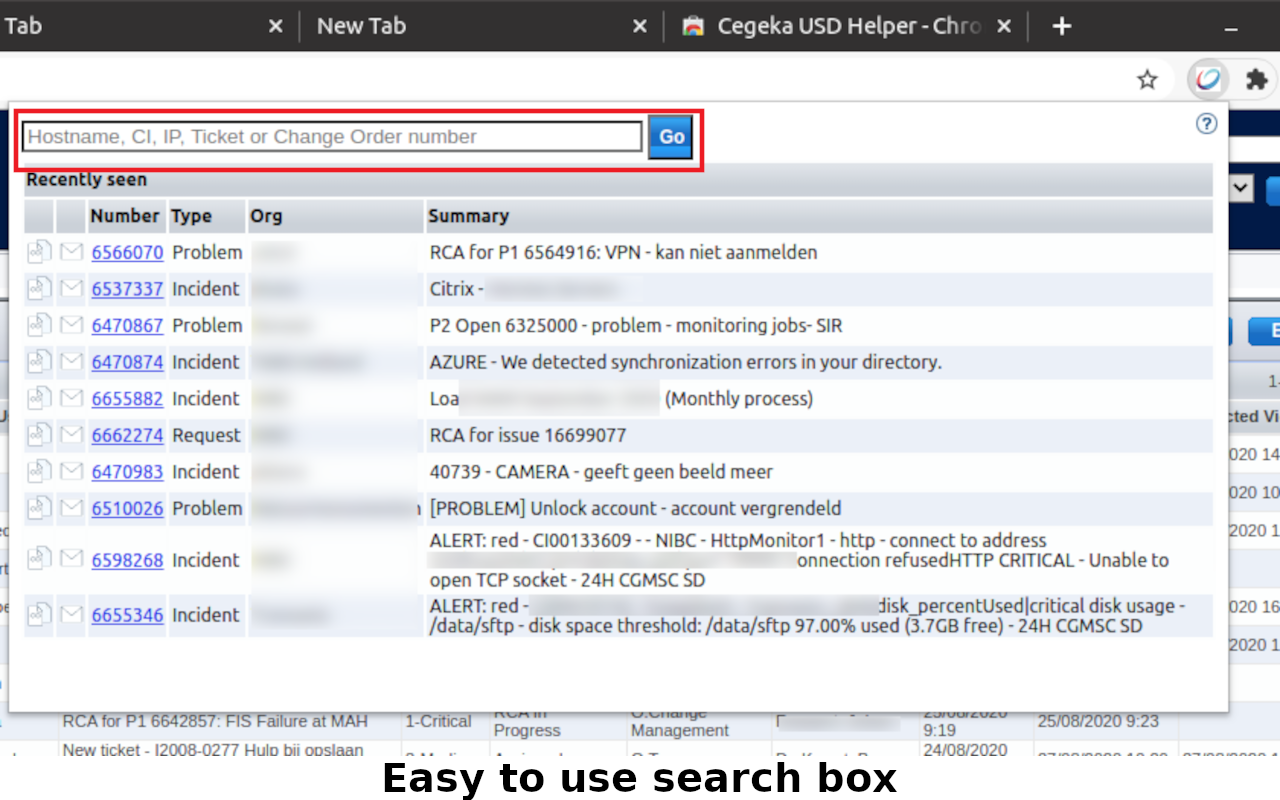Click the mail icon for ticket 6566070
Image resolution: width=1280 pixels, height=800 pixels.
pos(71,252)
